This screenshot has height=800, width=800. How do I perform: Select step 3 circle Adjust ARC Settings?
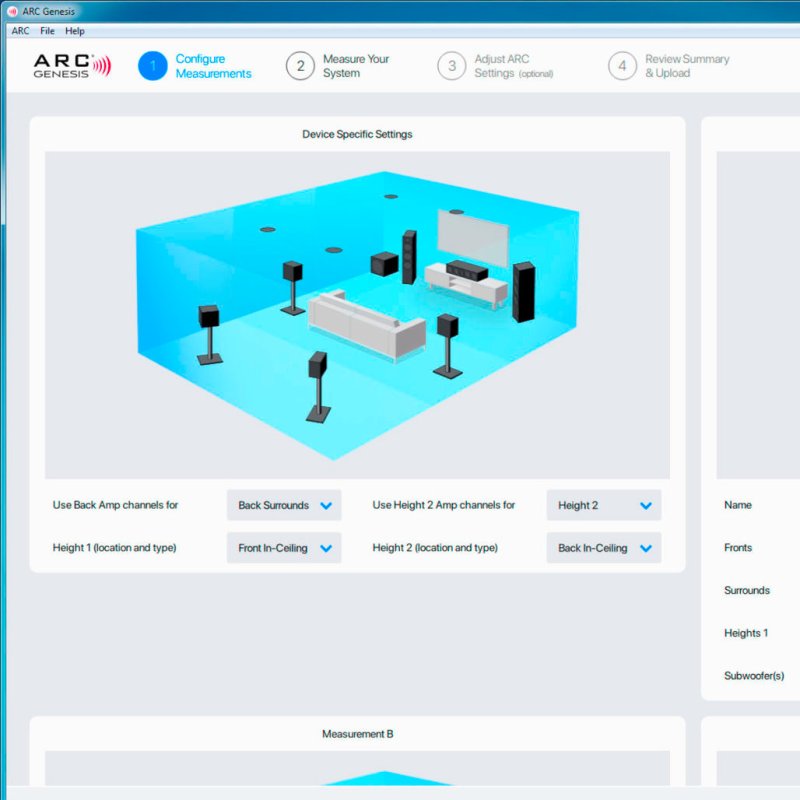(x=452, y=66)
